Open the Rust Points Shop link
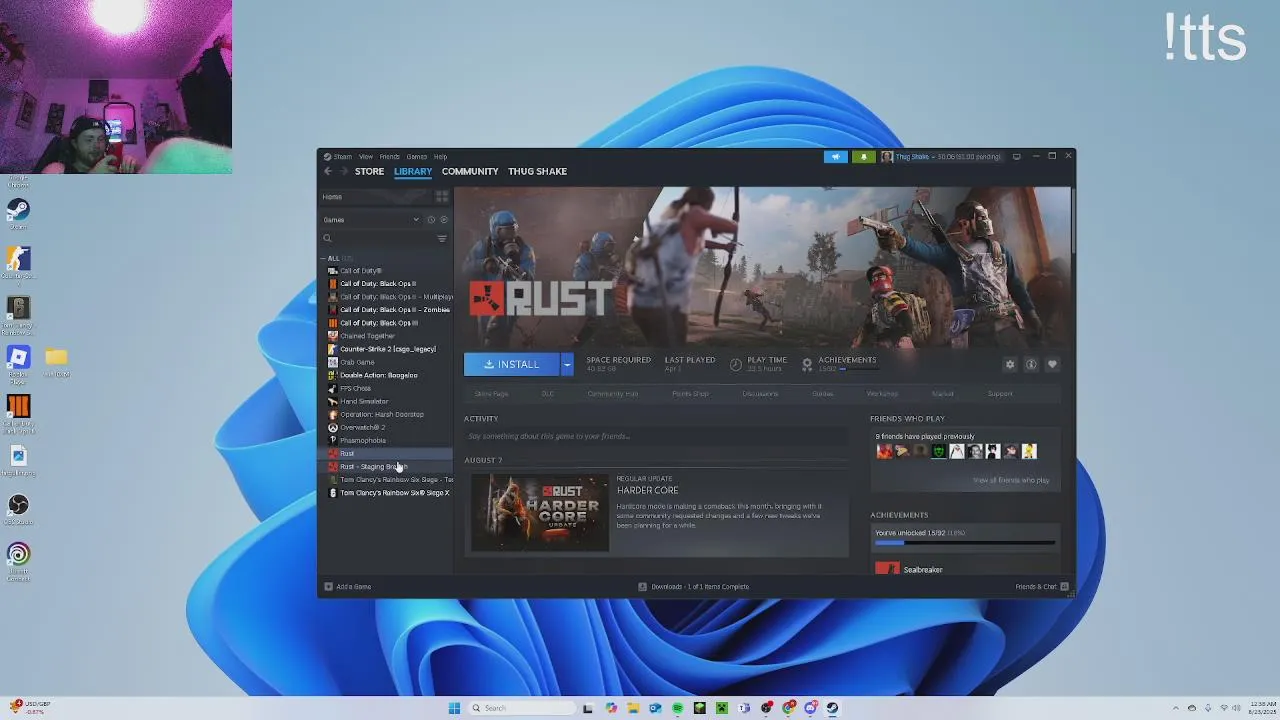This screenshot has height=720, width=1280. [x=690, y=394]
